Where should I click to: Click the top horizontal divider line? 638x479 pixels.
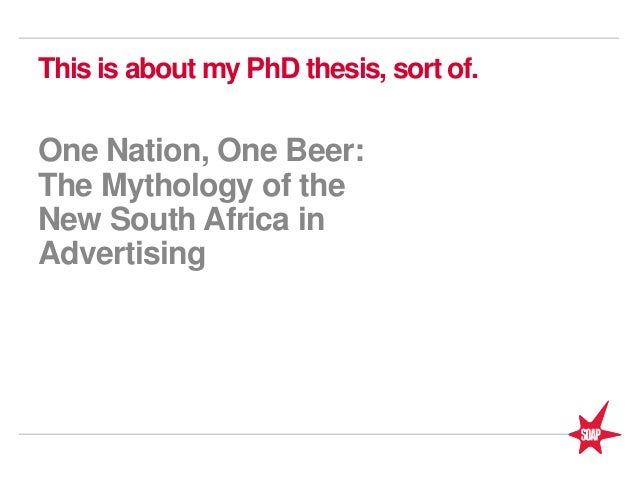click(319, 38)
